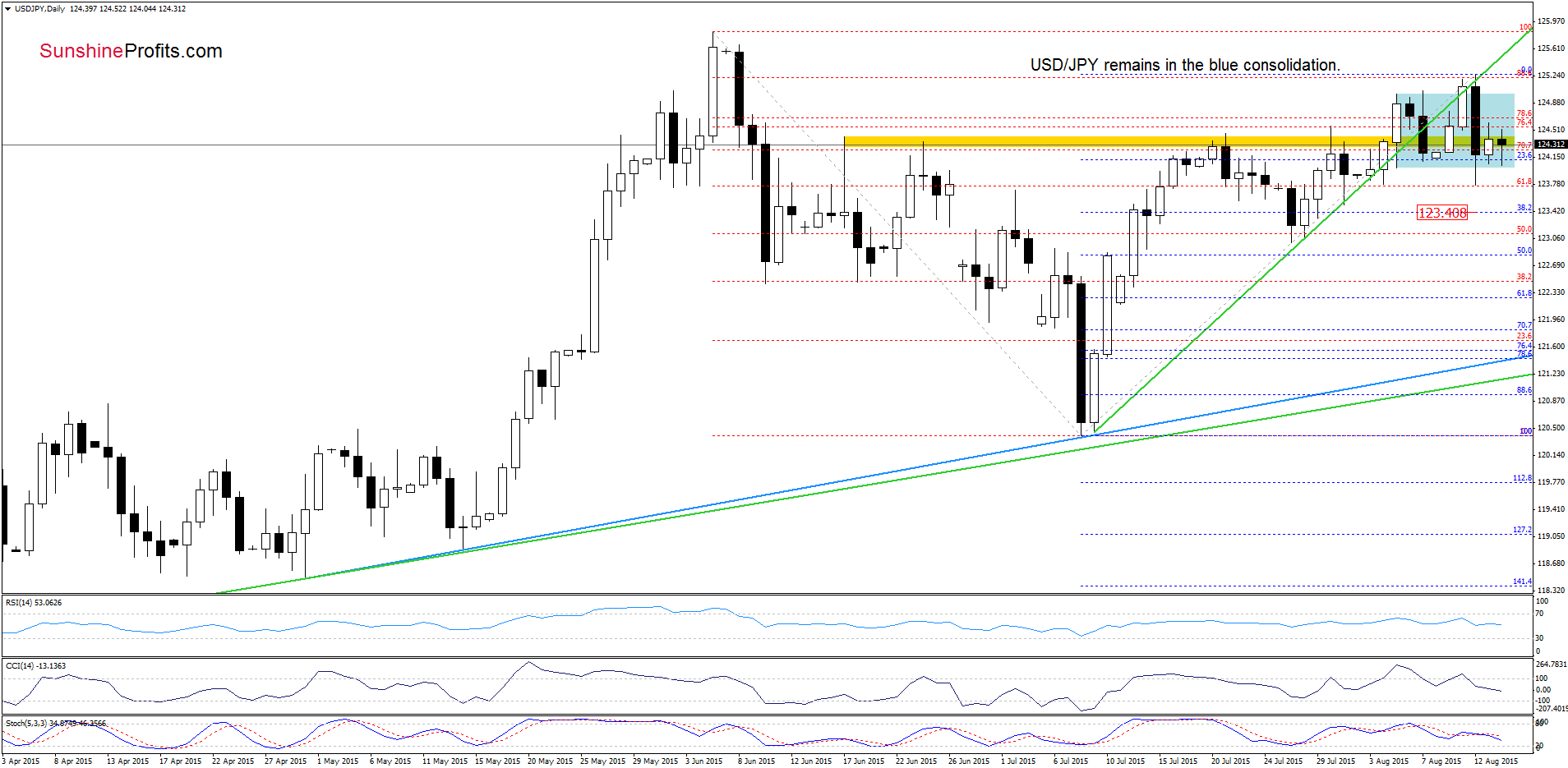
Task: Click the CCI(14) -13.1363 indicator label
Action: [35, 666]
